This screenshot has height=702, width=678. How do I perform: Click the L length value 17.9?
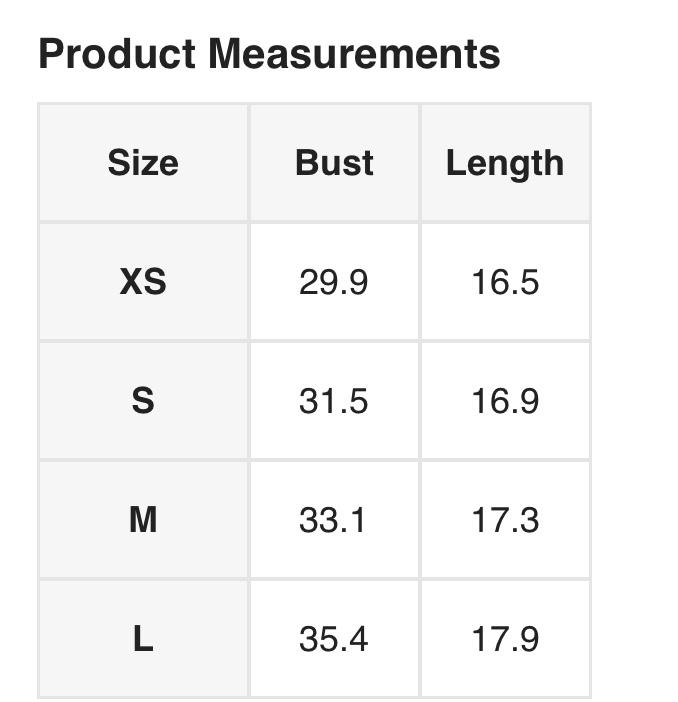point(505,639)
